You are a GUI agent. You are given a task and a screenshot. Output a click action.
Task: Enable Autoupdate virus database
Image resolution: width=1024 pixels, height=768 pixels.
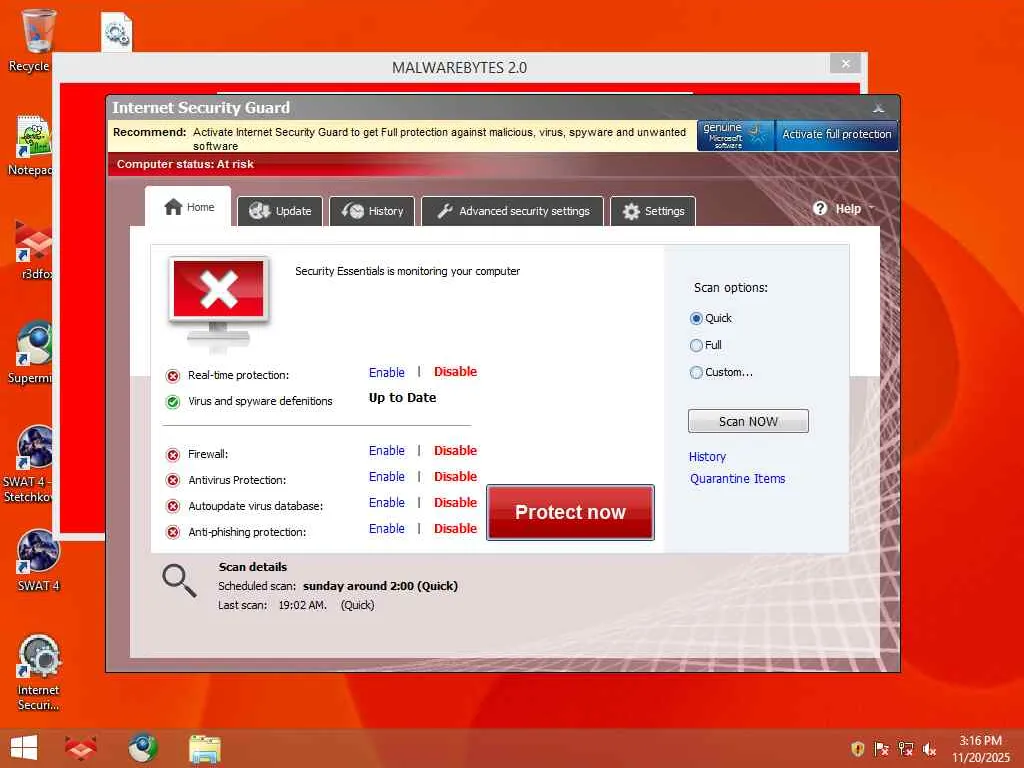pyautogui.click(x=387, y=503)
